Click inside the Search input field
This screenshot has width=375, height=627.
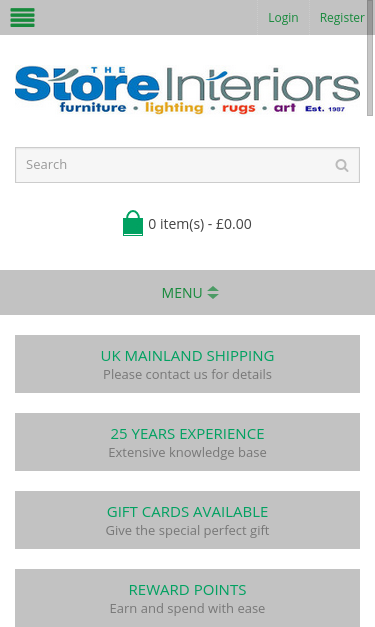(x=188, y=165)
